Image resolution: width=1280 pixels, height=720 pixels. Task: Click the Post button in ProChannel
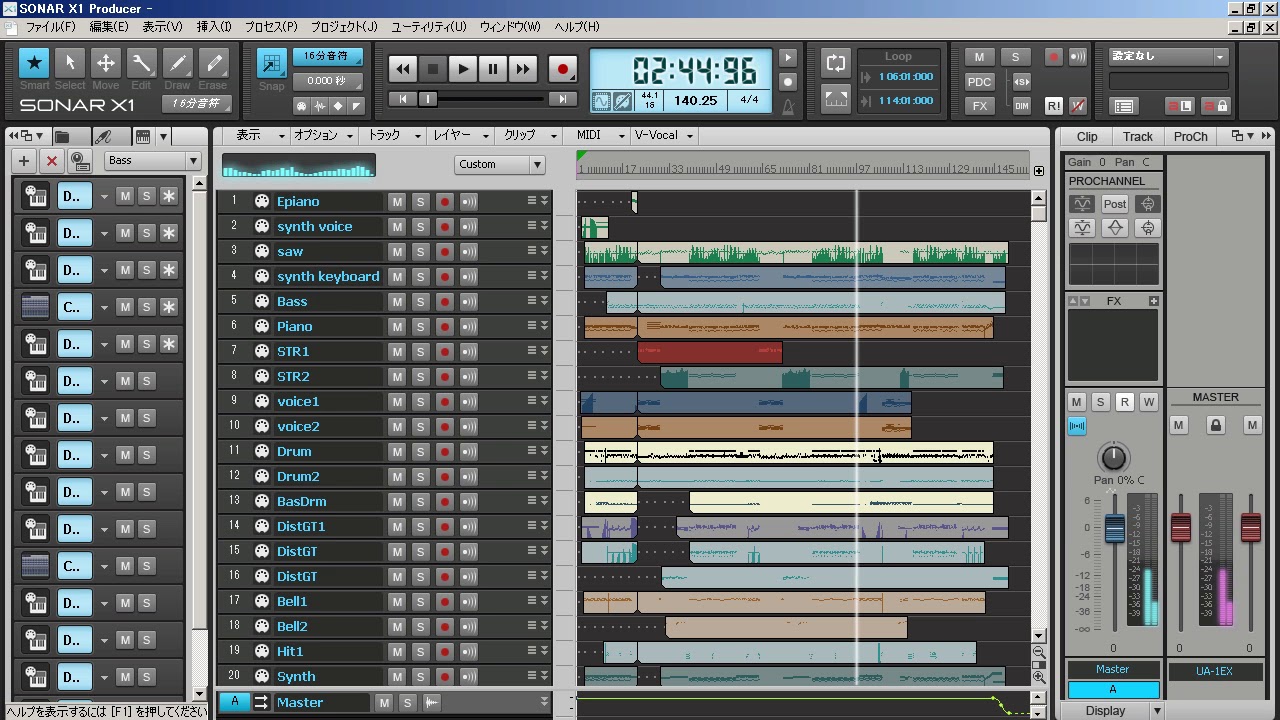coord(1115,204)
